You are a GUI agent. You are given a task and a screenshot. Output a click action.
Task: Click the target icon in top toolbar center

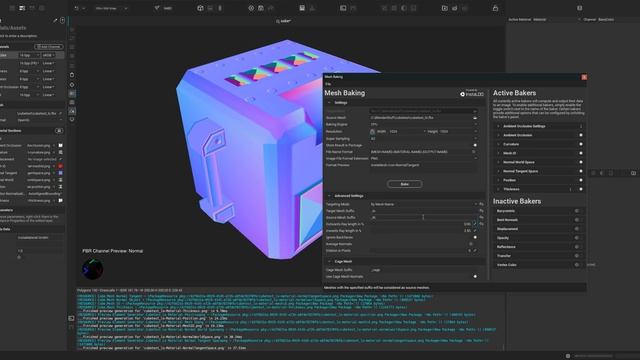point(251,8)
